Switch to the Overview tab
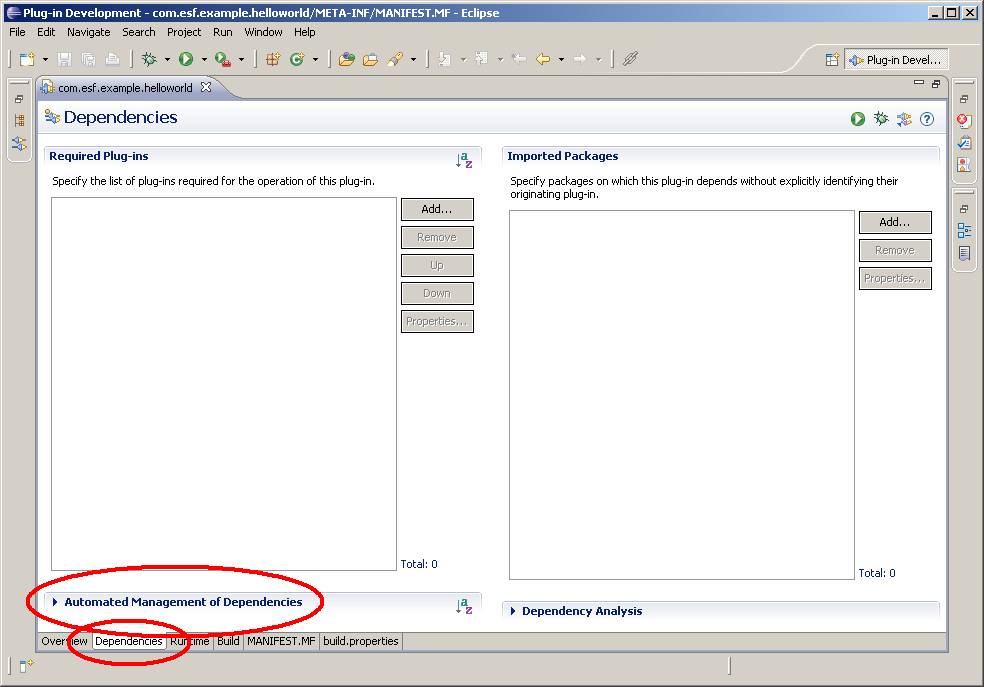This screenshot has width=984, height=687. point(65,641)
